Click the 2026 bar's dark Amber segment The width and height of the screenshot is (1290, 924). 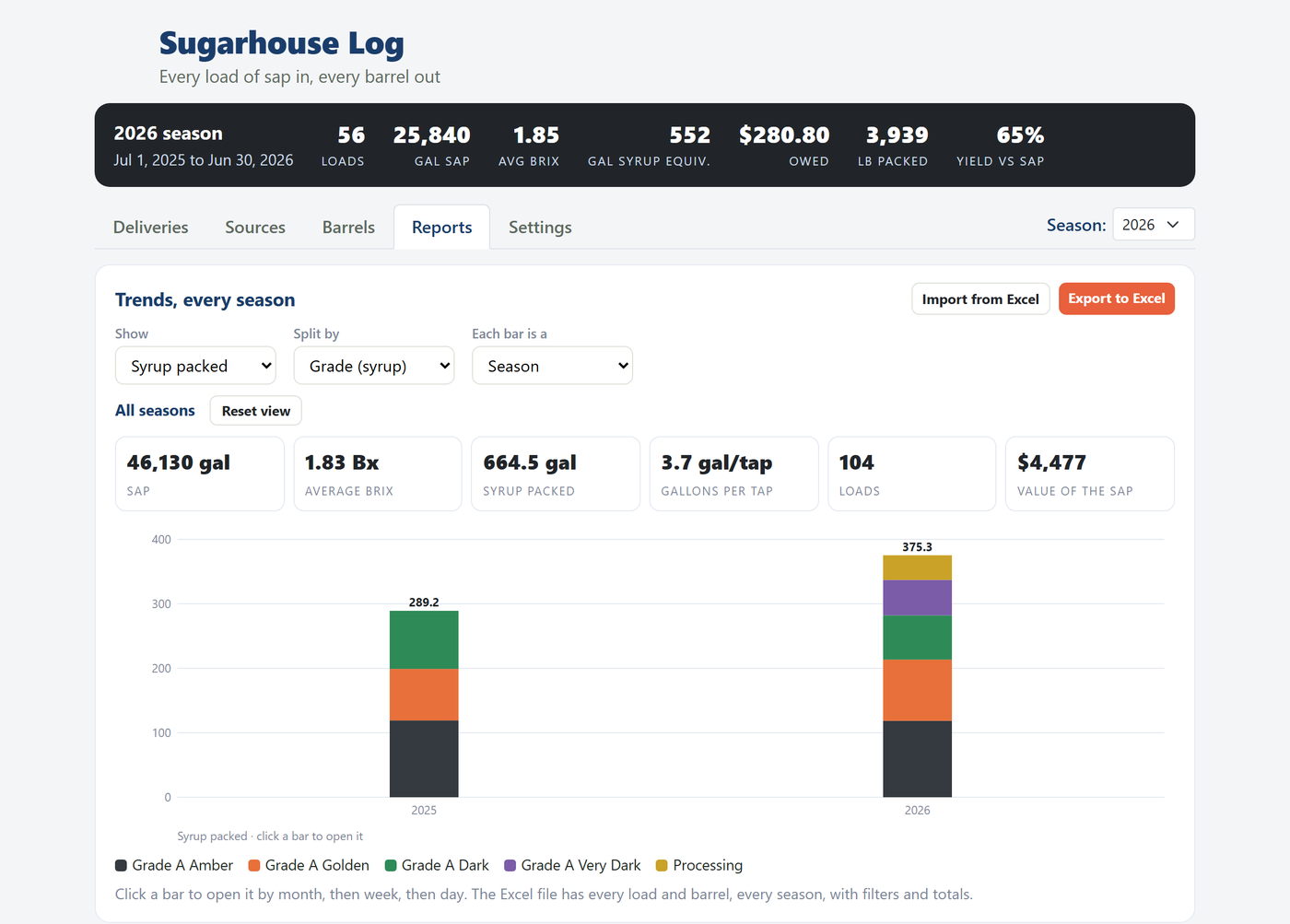coord(917,759)
